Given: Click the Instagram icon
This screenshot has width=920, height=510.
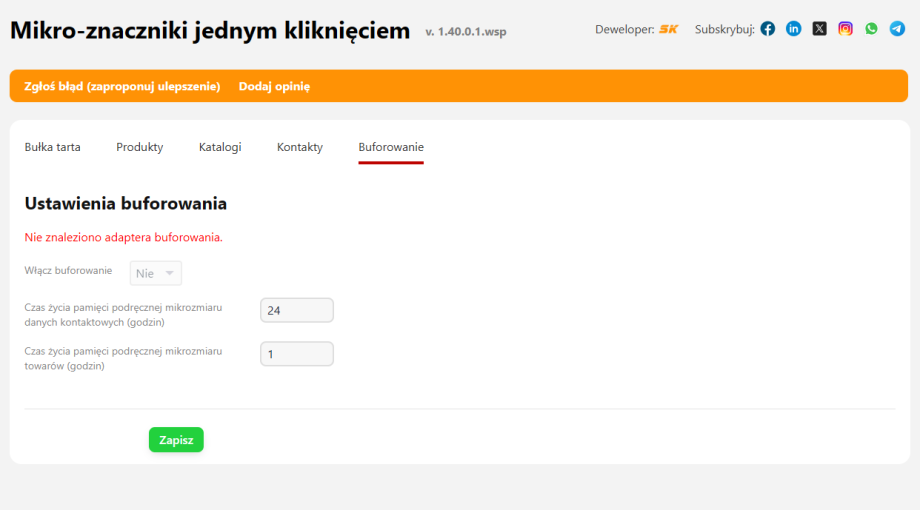Looking at the screenshot, I should [x=846, y=29].
